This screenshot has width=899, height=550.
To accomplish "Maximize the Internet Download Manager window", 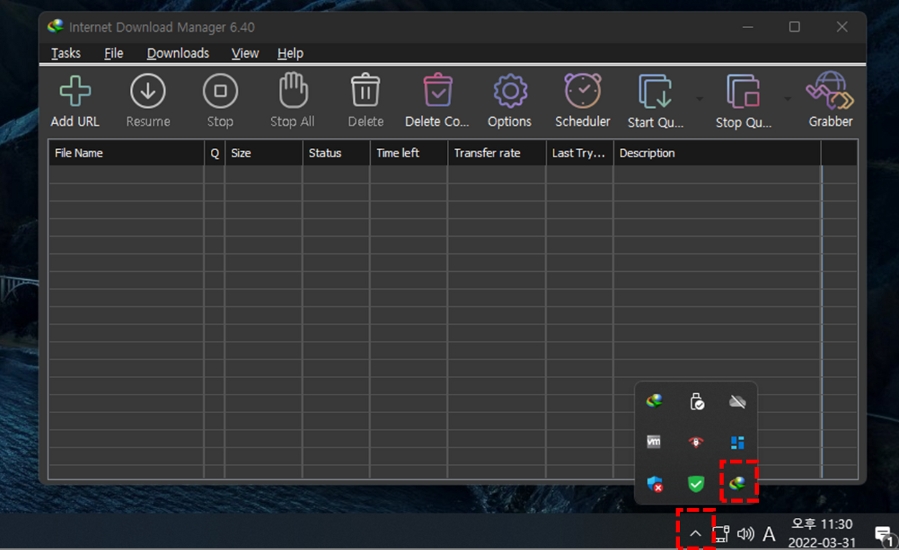I will coord(794,27).
